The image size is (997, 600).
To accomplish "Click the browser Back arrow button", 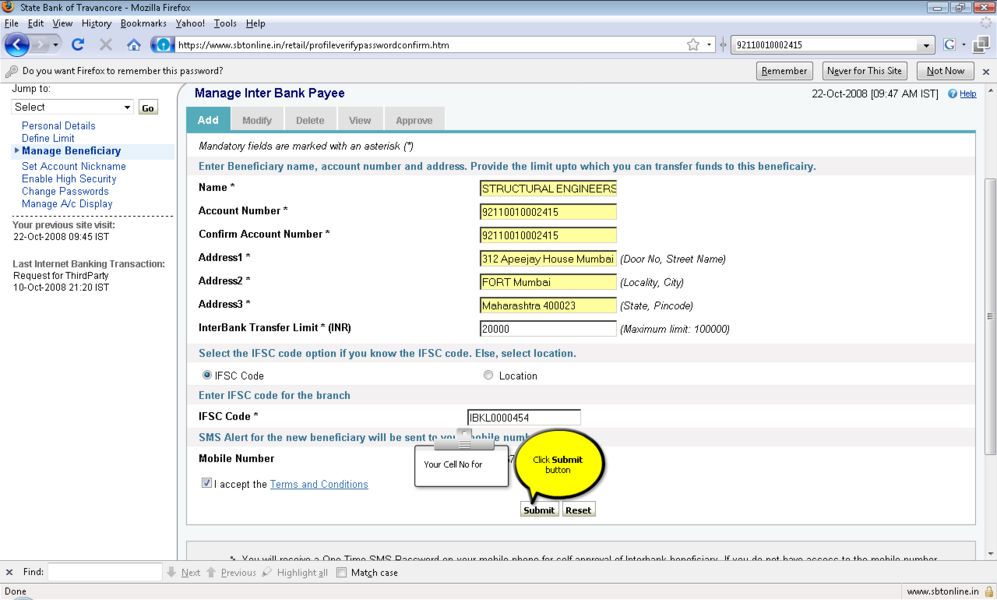I will click(x=17, y=45).
